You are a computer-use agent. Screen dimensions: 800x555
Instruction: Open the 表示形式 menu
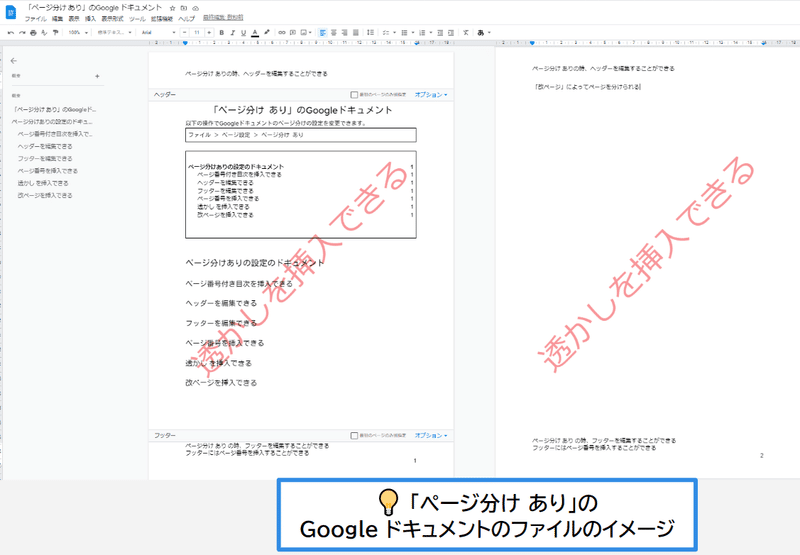coord(112,19)
